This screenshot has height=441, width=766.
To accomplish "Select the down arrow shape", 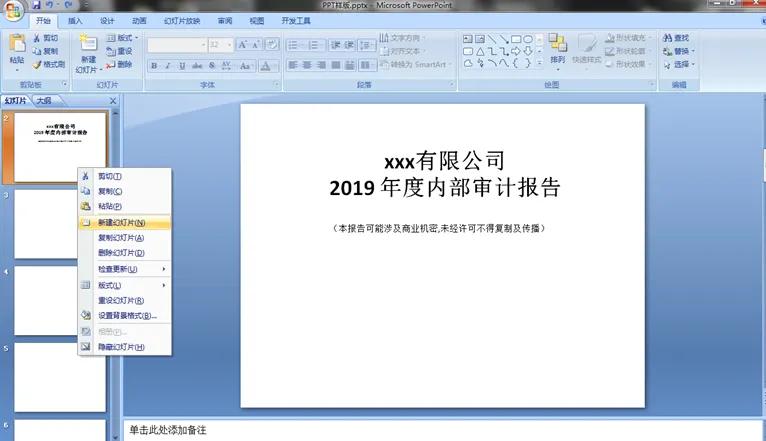I will (528, 51).
